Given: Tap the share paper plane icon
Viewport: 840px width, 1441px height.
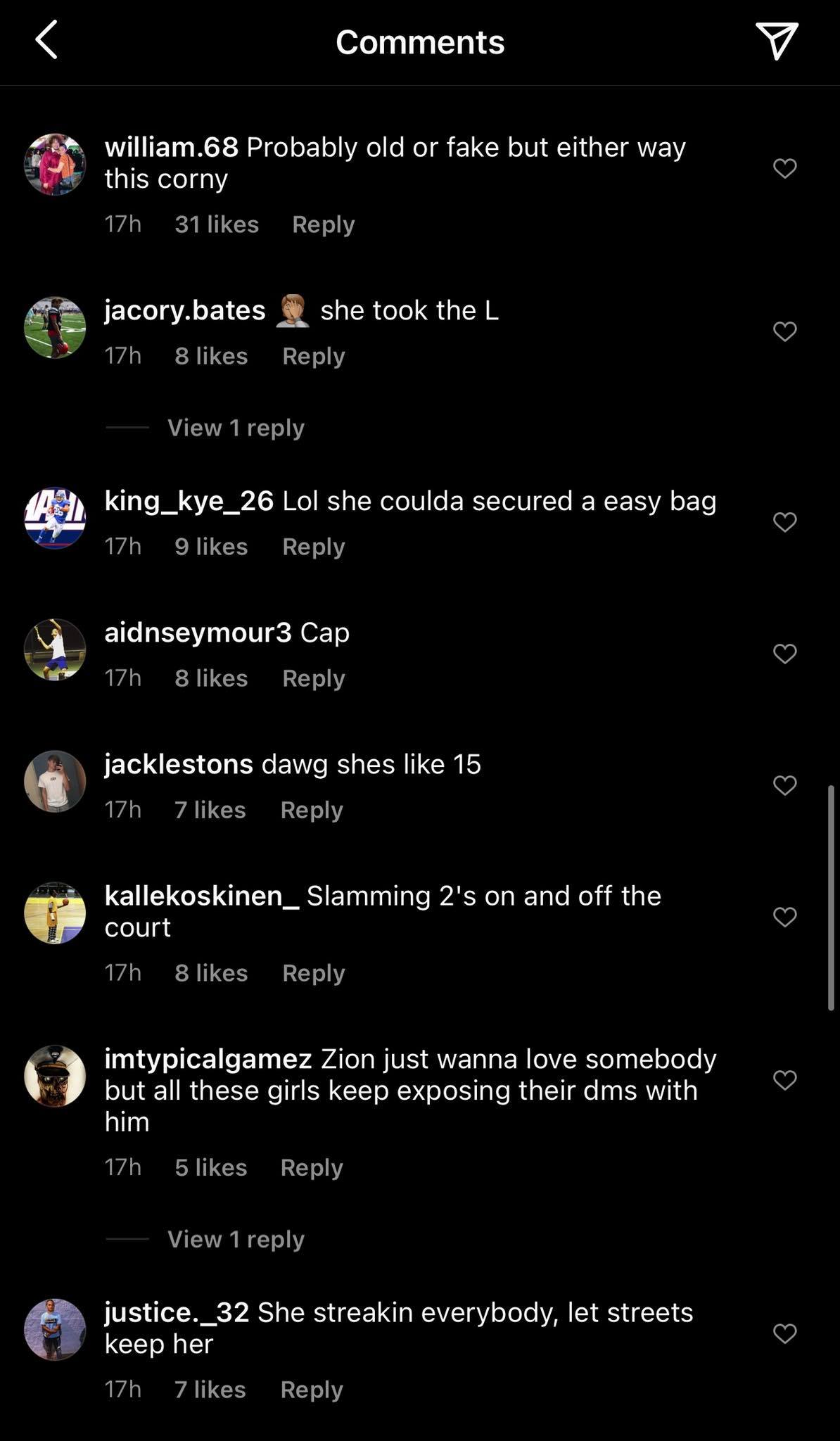Looking at the screenshot, I should point(776,40).
